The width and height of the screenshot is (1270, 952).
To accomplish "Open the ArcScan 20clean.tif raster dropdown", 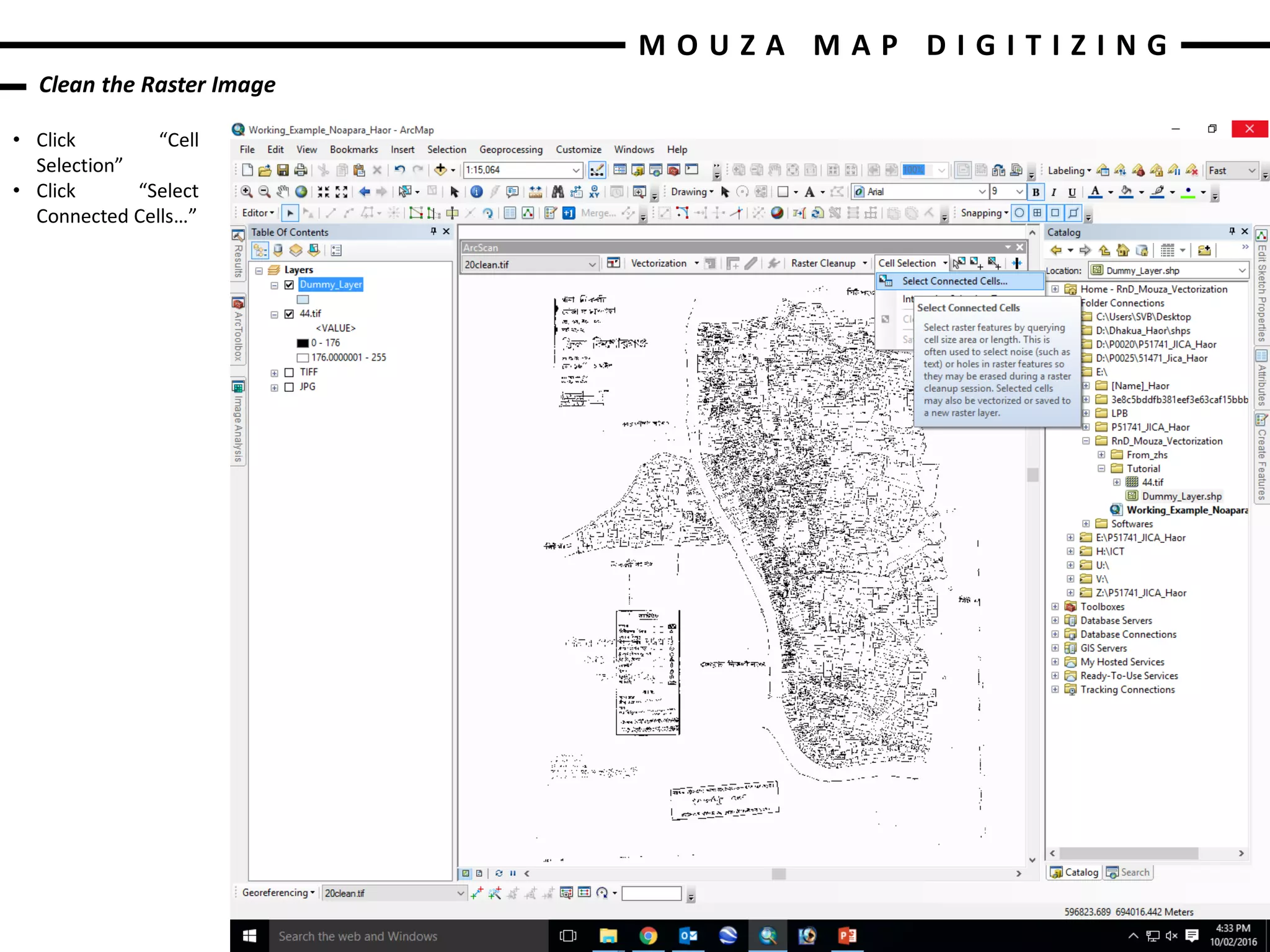I will [592, 265].
